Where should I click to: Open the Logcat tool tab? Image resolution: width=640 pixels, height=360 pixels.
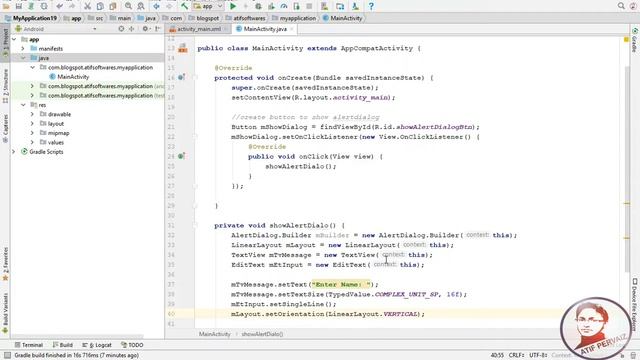point(97,345)
